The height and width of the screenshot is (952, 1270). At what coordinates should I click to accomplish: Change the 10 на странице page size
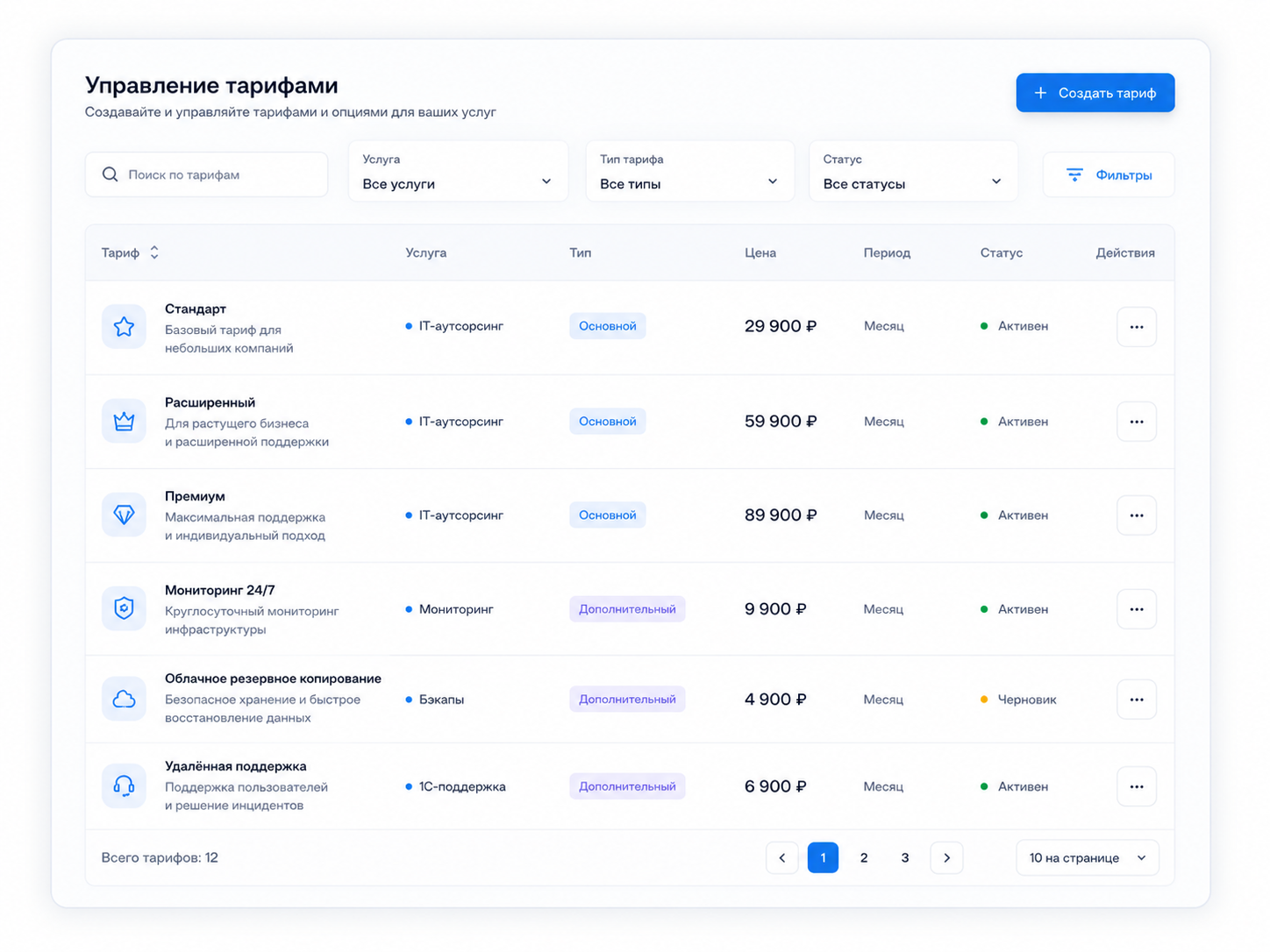pyautogui.click(x=1088, y=857)
